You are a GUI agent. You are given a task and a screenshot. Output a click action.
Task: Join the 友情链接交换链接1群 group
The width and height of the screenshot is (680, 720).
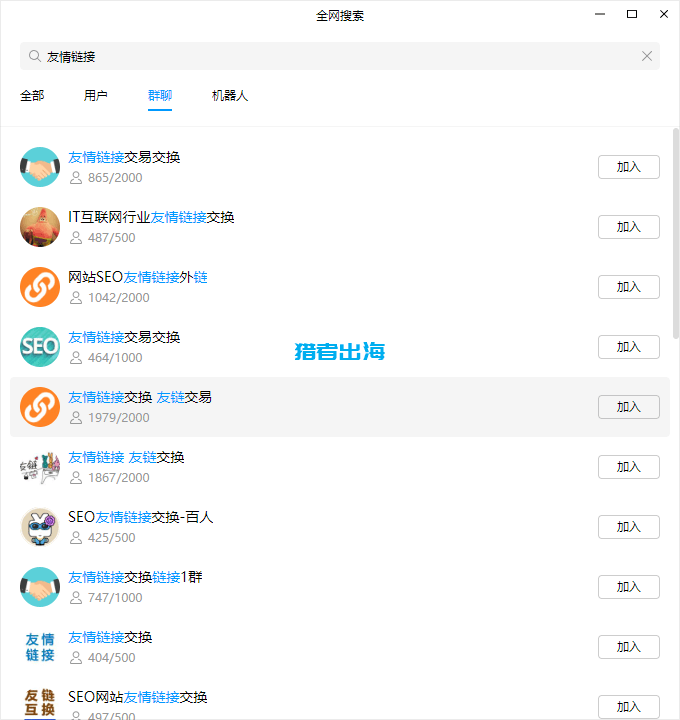(x=629, y=587)
